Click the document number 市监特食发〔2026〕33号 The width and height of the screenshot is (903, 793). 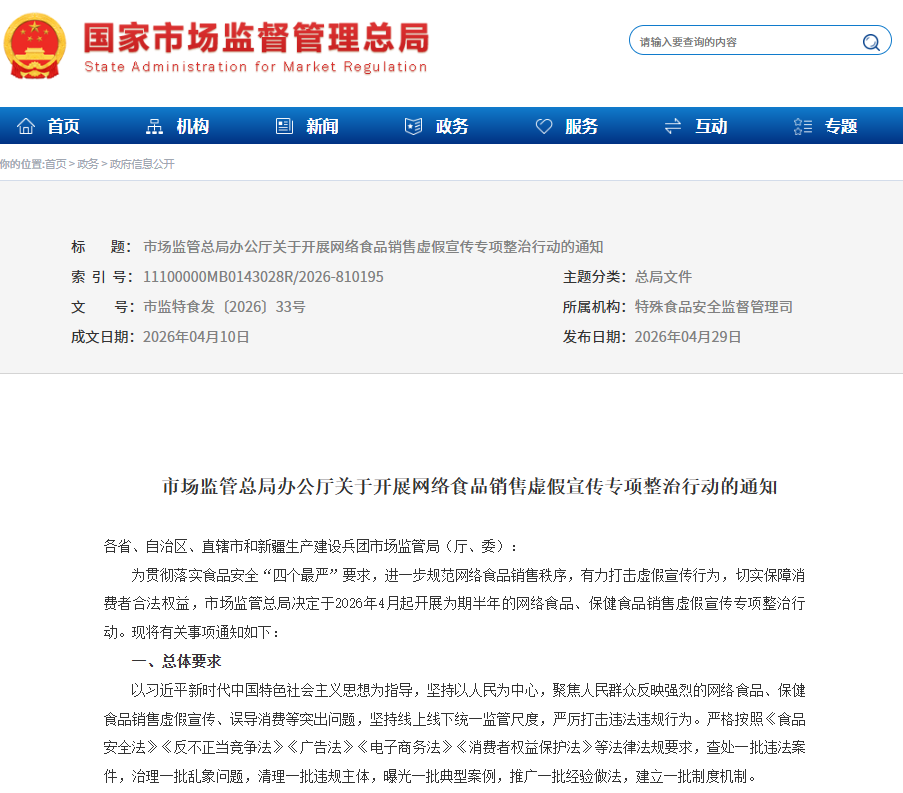point(225,307)
